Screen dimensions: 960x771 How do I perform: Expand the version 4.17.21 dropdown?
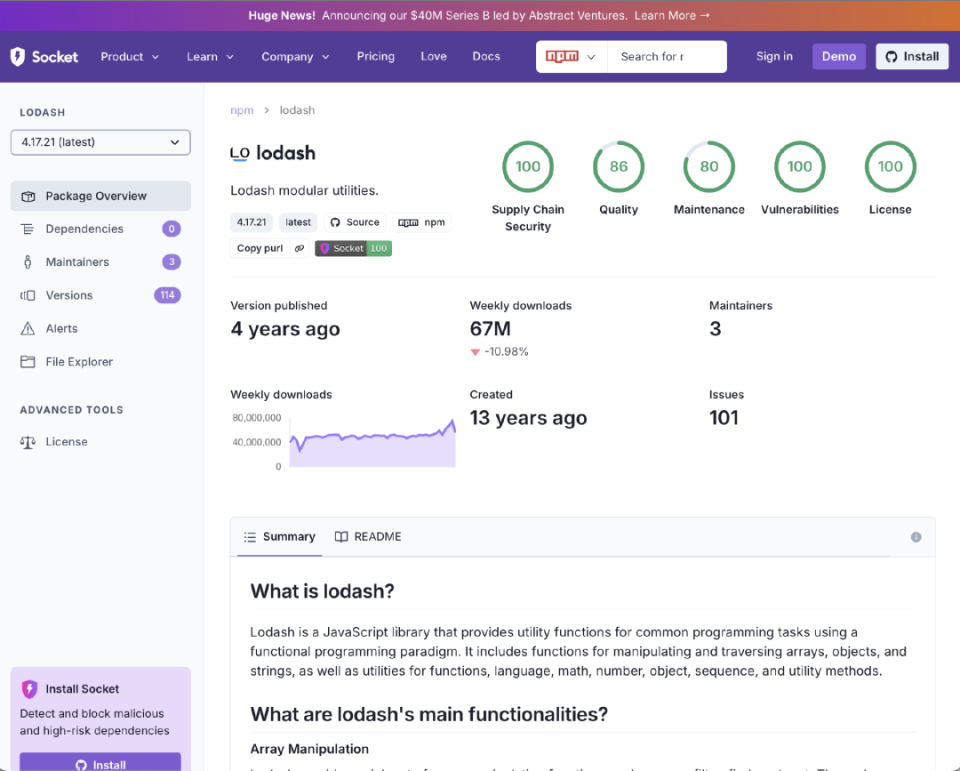pos(100,142)
